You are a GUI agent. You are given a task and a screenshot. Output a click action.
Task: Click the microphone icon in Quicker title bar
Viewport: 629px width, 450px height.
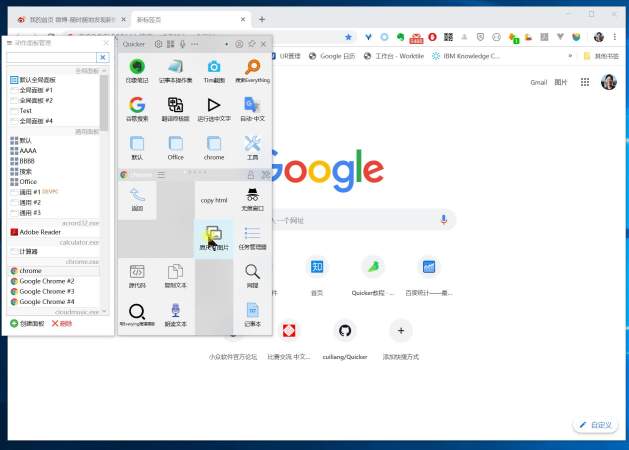pos(183,44)
